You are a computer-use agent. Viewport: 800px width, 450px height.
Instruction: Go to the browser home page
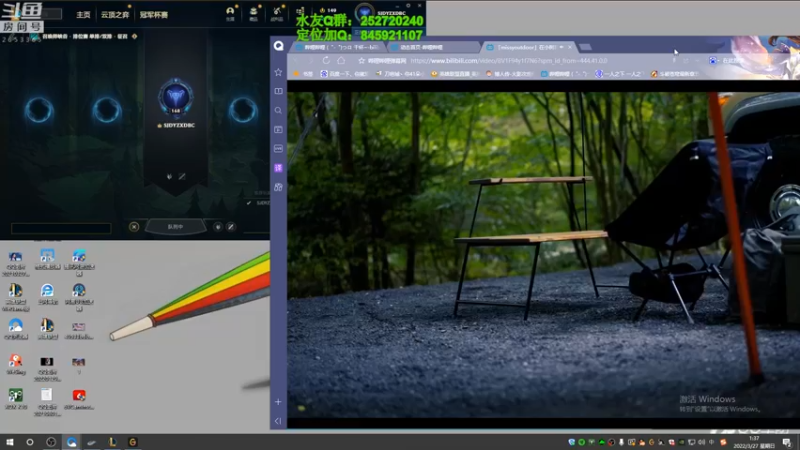[341, 60]
